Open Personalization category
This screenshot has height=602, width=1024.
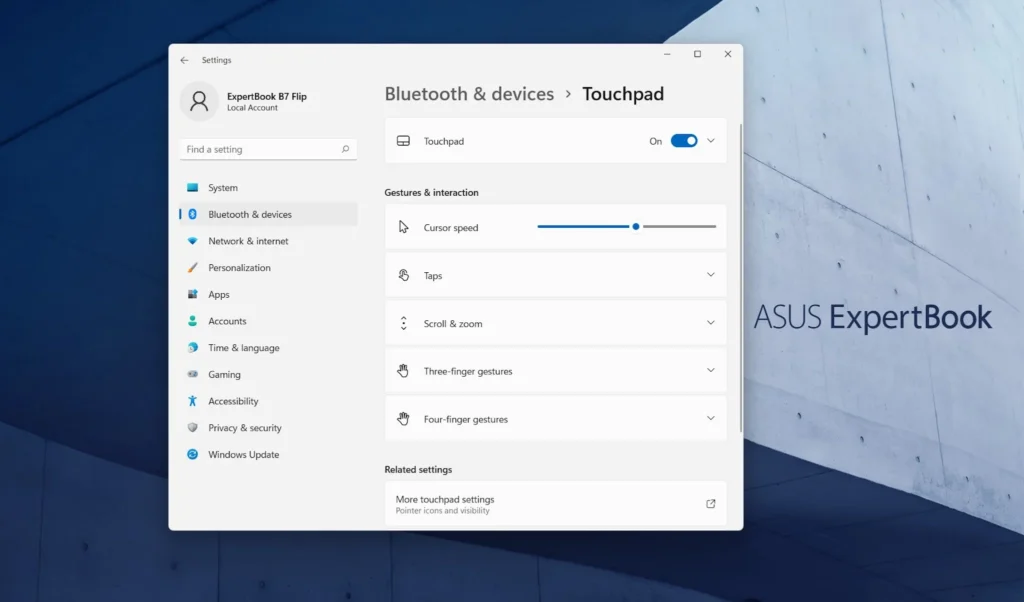coord(268,268)
